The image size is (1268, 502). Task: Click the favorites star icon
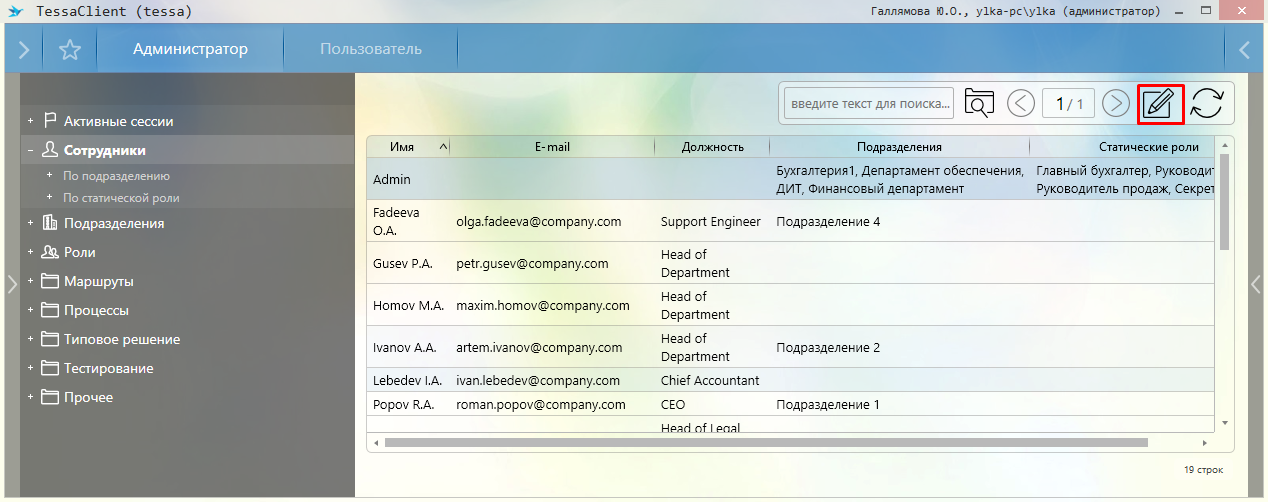click(x=69, y=50)
